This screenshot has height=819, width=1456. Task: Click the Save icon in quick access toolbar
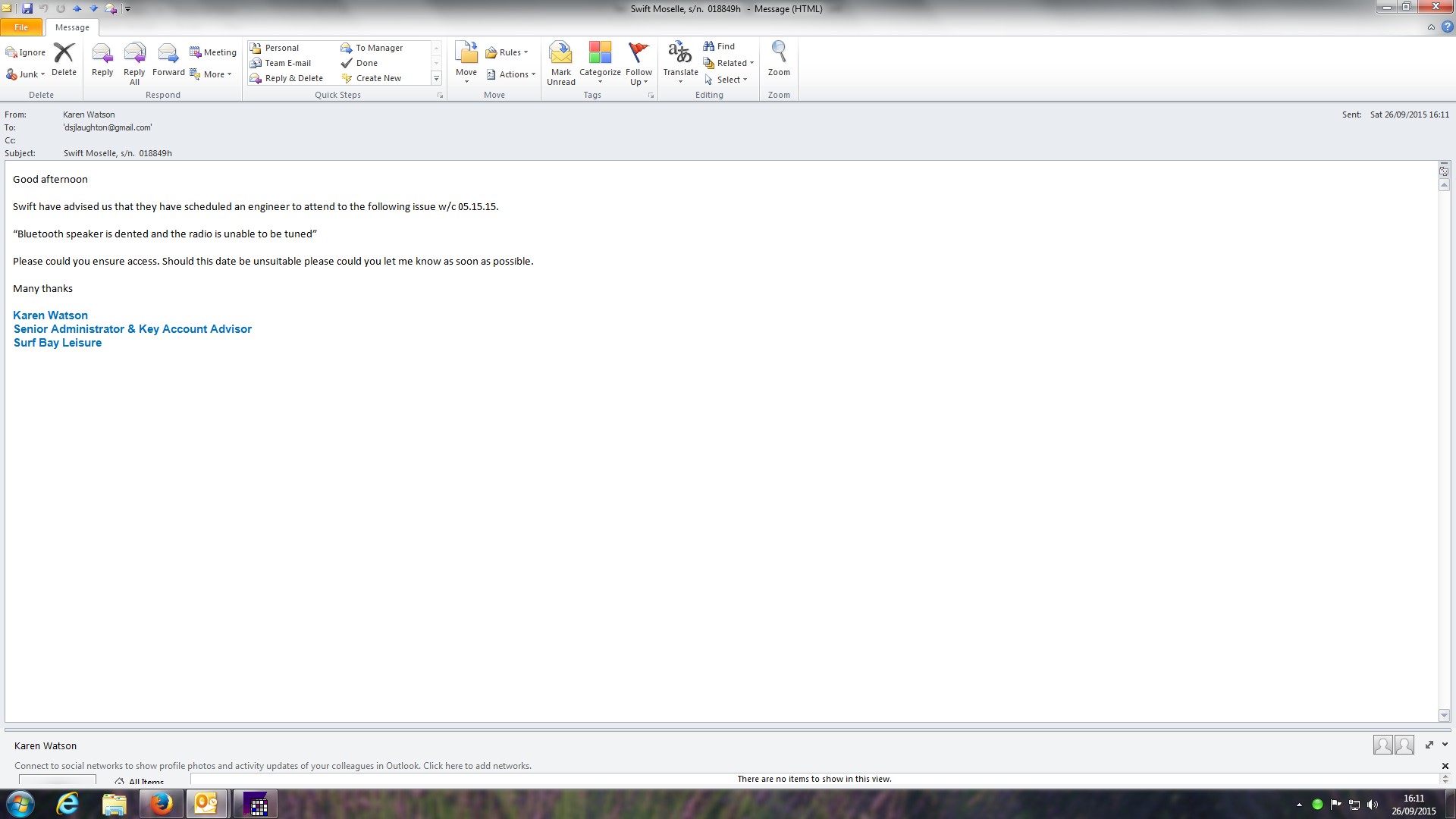tap(27, 8)
